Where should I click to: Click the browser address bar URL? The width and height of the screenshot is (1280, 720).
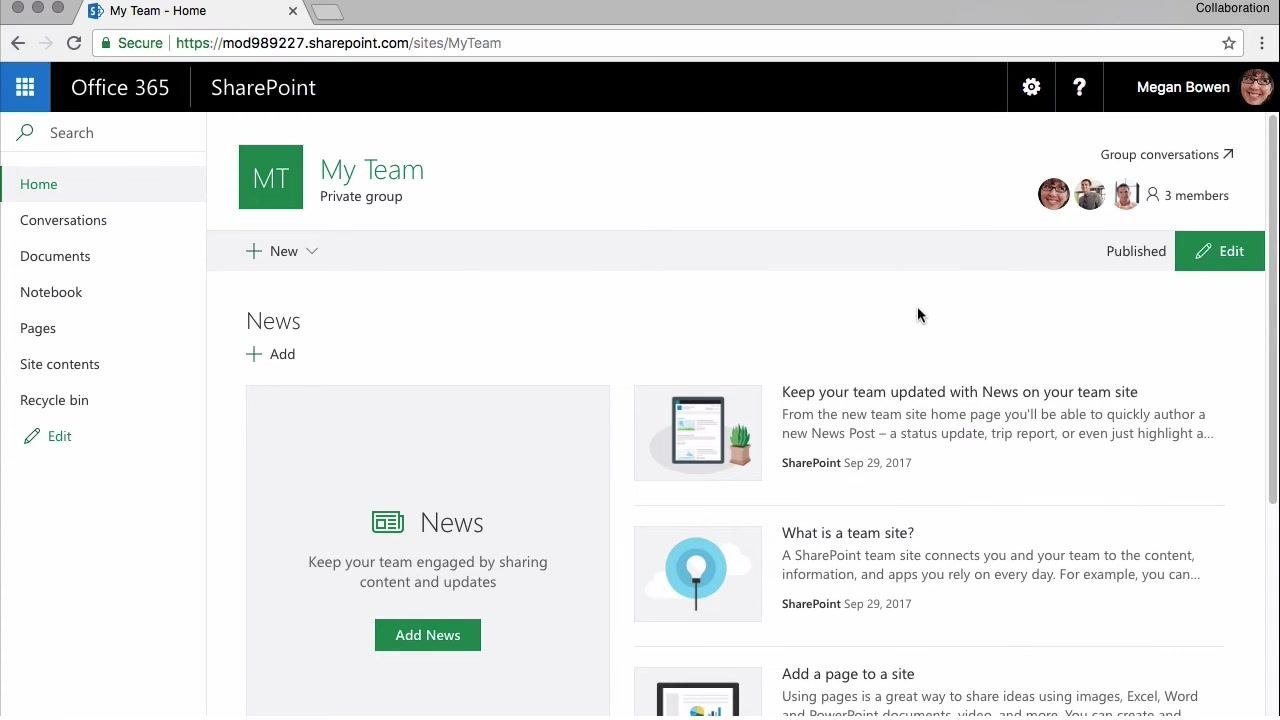click(x=339, y=43)
